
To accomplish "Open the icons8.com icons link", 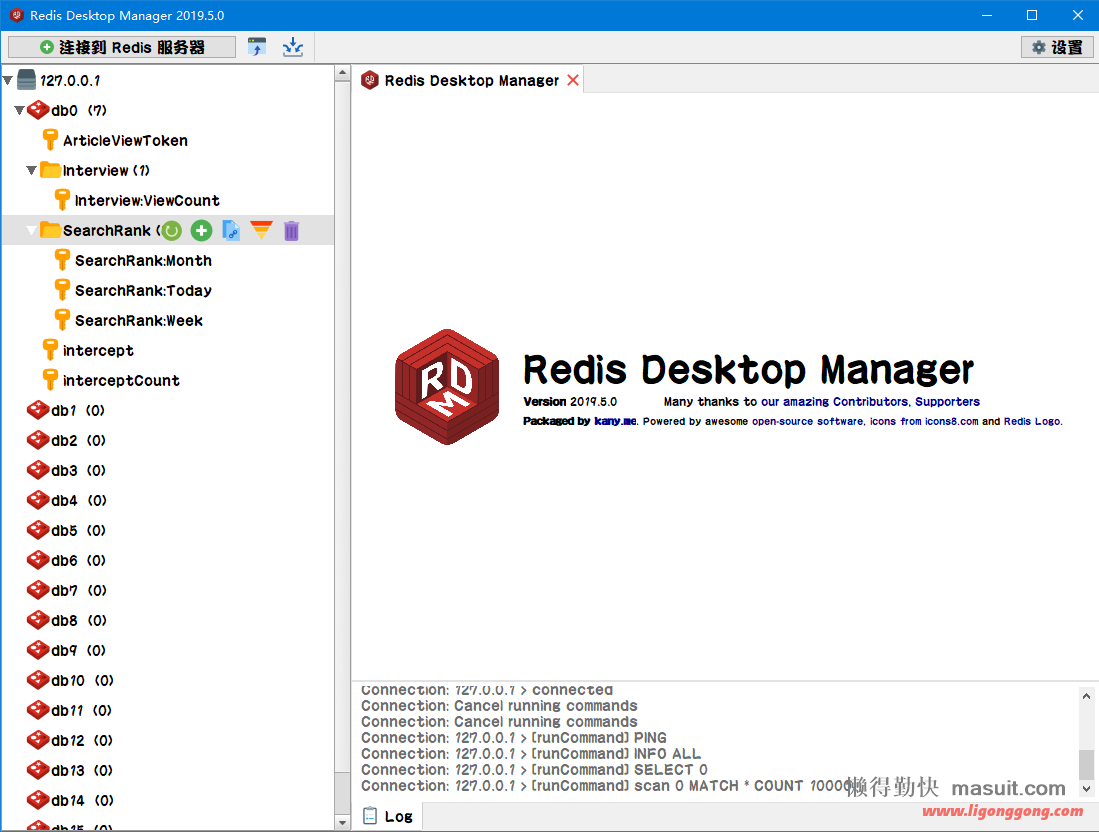I will coord(924,421).
